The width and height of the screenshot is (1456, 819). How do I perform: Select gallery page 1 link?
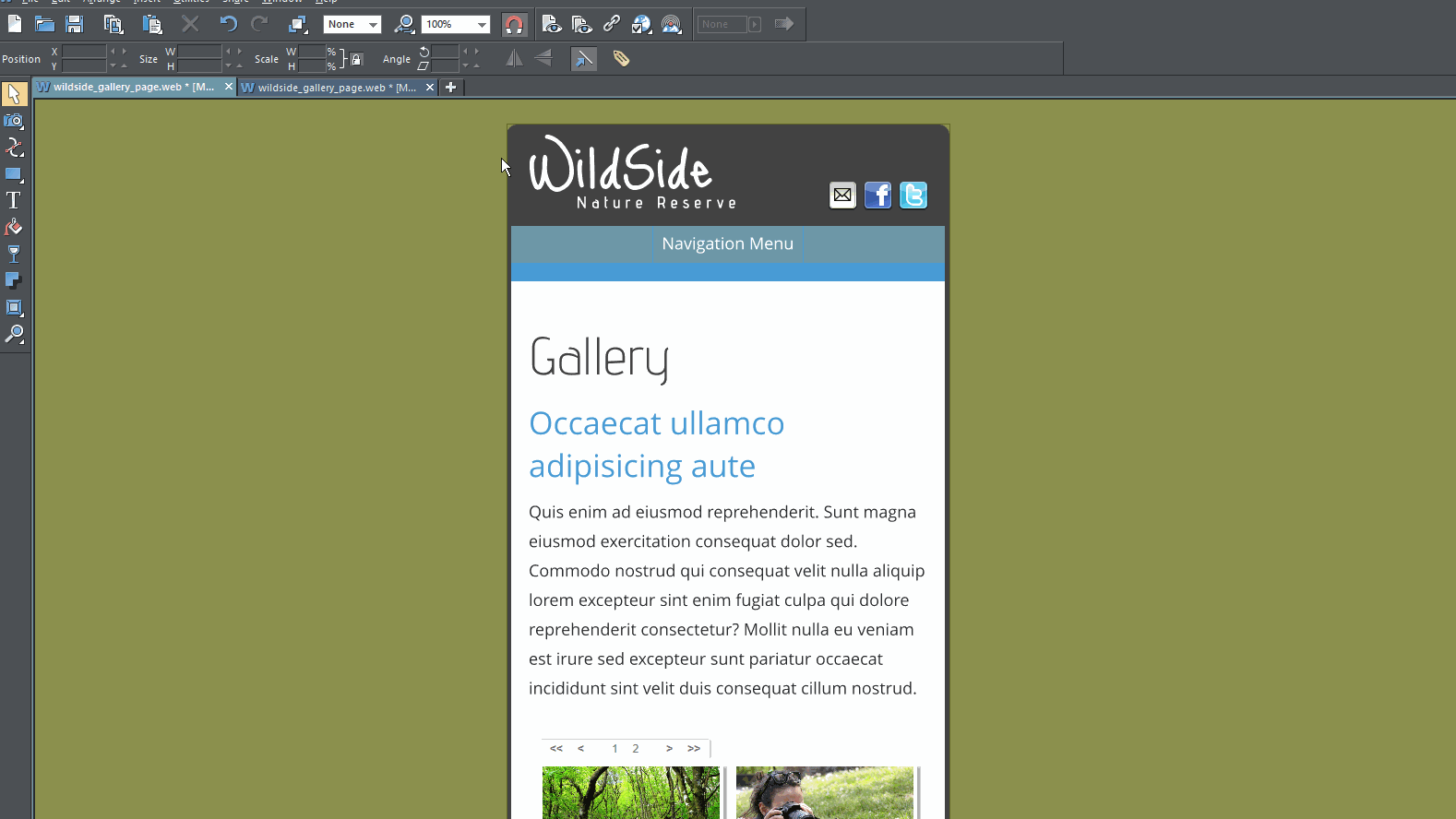615,749
